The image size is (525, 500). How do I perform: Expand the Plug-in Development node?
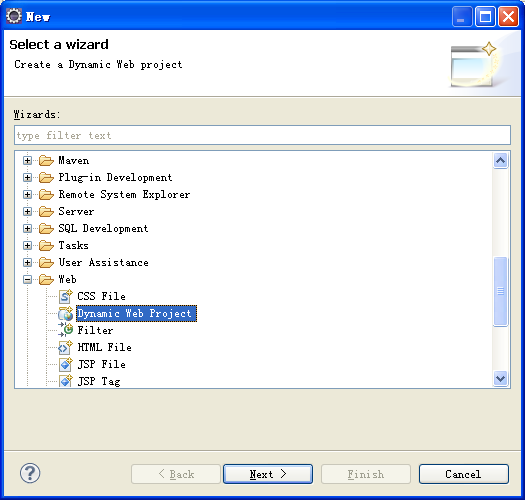(27, 177)
